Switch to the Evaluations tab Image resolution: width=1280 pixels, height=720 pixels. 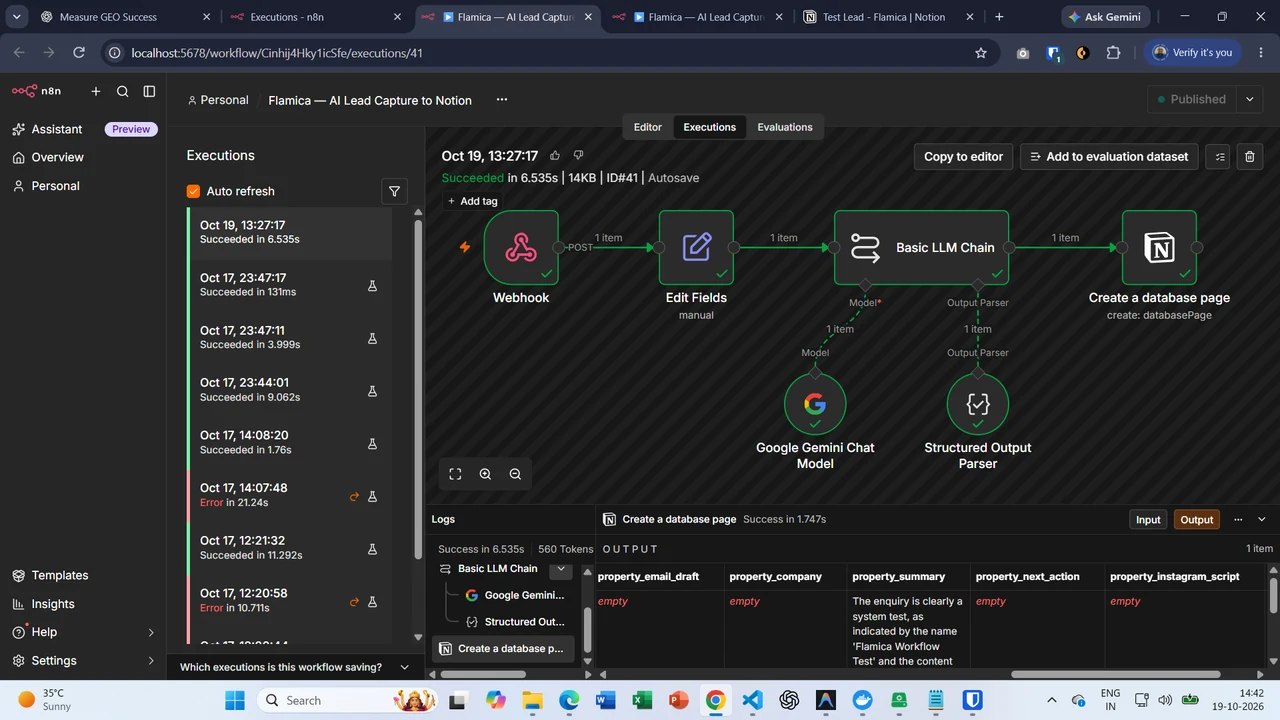point(785,127)
